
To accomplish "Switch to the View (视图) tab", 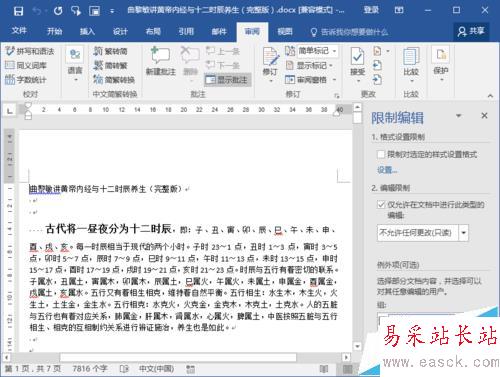I will (285, 31).
